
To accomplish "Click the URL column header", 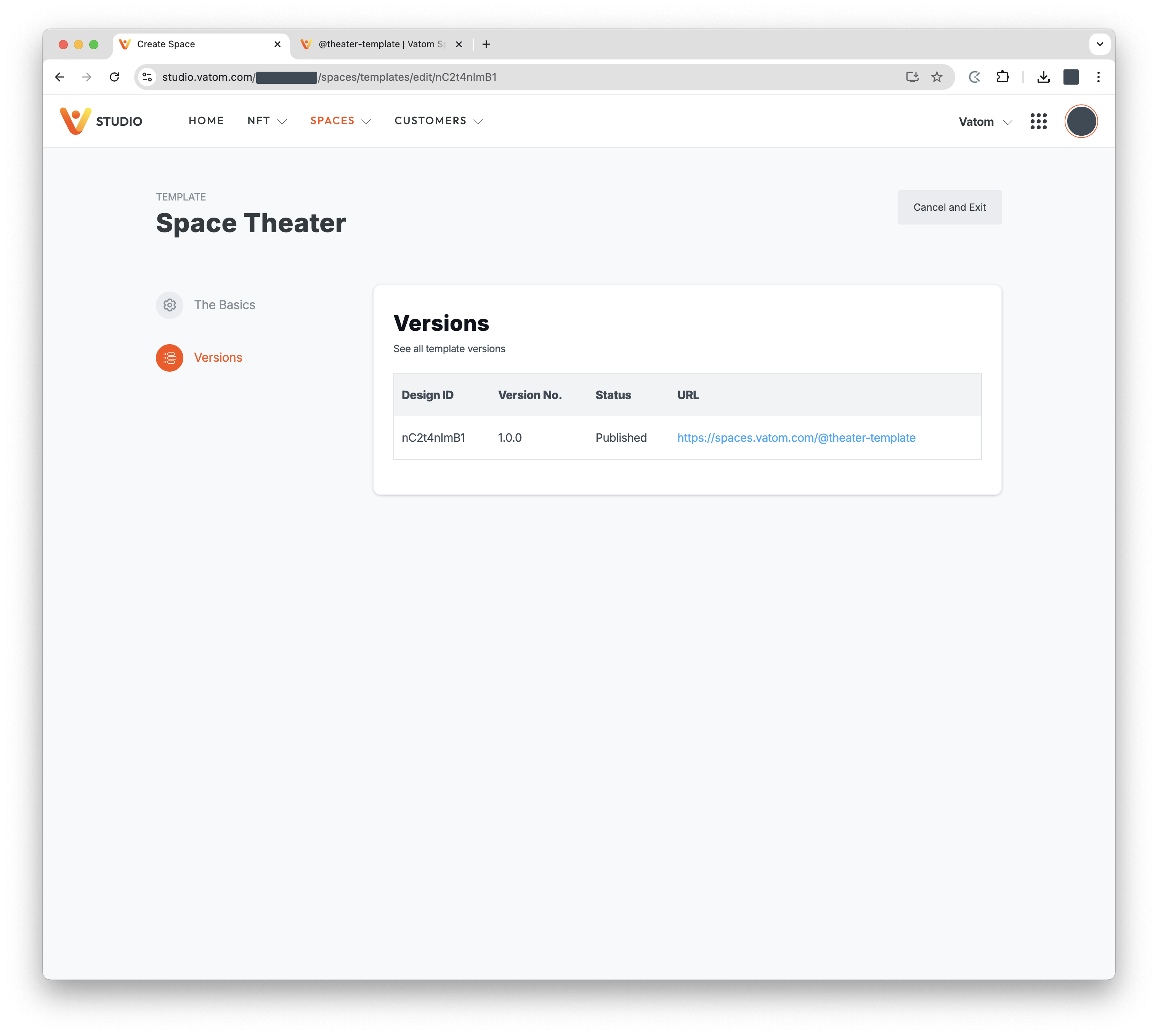I will [688, 395].
